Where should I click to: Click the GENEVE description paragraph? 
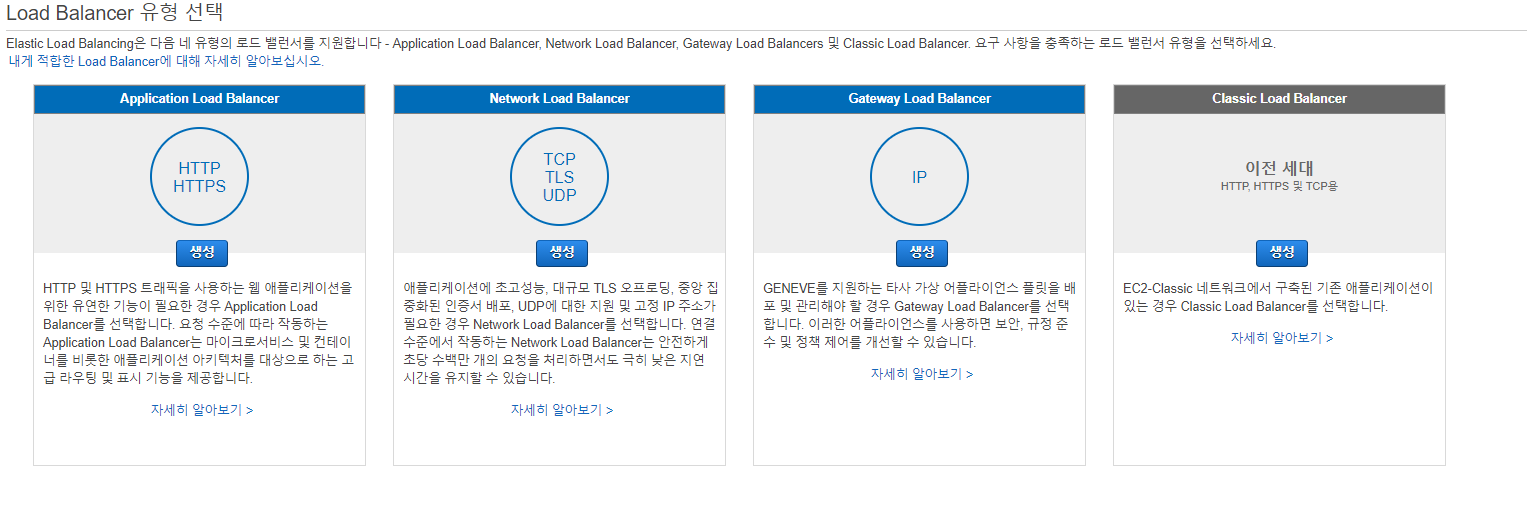point(917,315)
